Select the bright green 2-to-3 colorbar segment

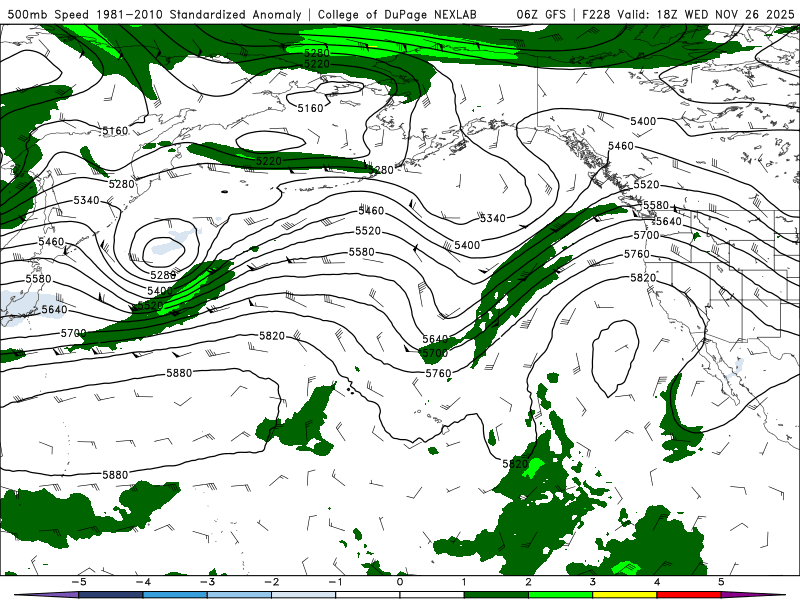click(x=560, y=595)
